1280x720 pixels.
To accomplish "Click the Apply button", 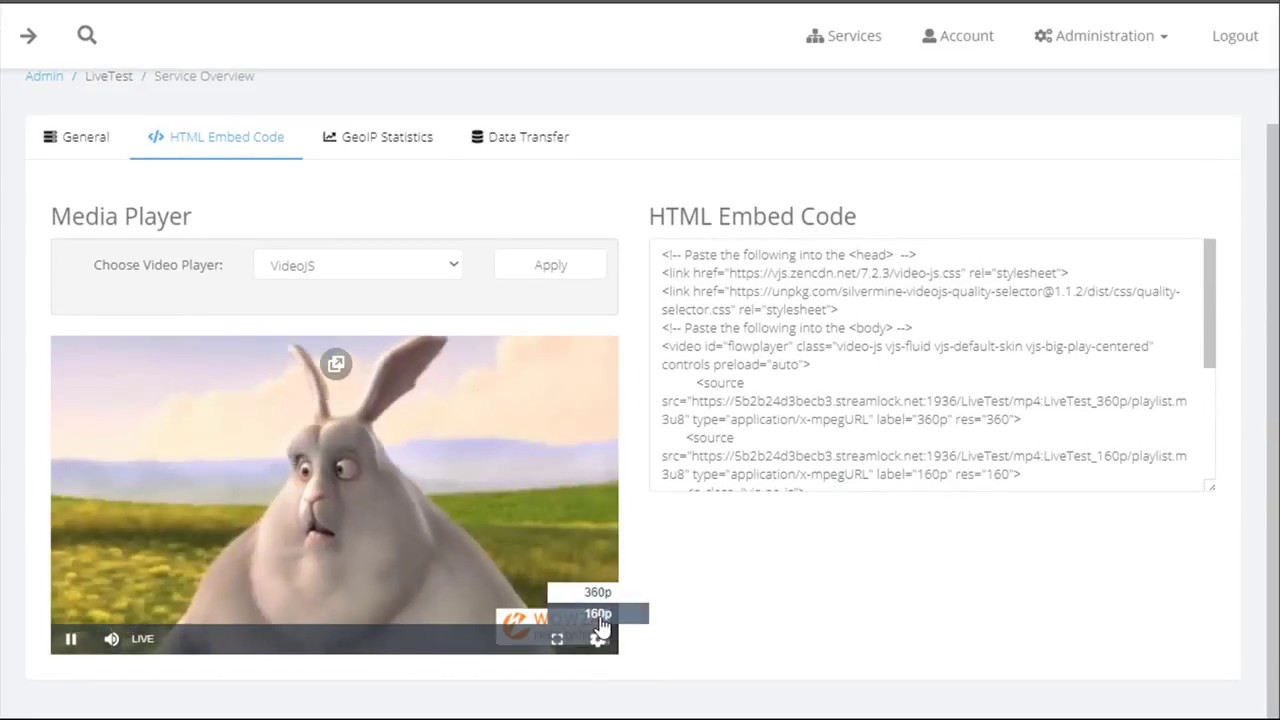I will (x=550, y=265).
